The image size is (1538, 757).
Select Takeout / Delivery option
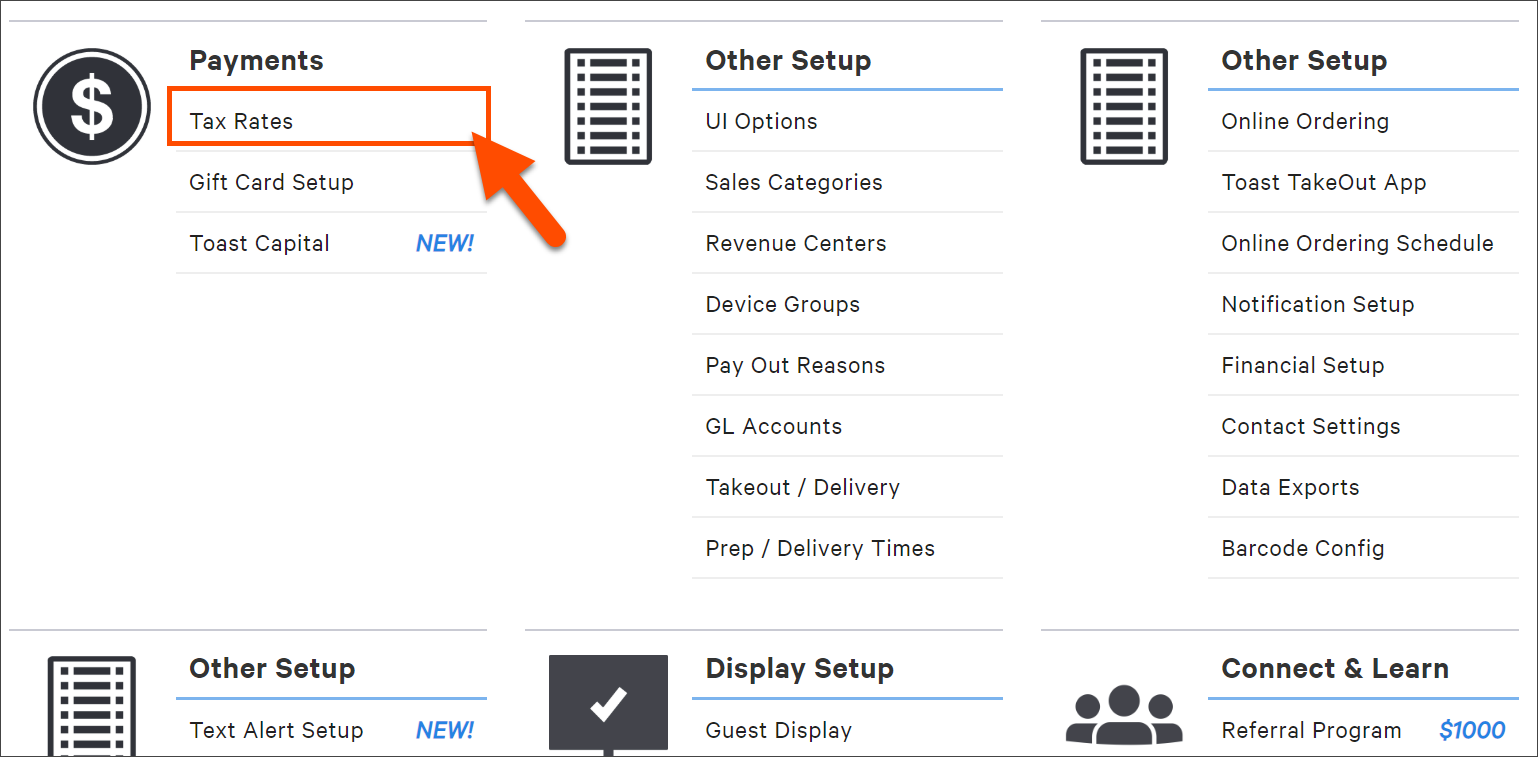[802, 487]
